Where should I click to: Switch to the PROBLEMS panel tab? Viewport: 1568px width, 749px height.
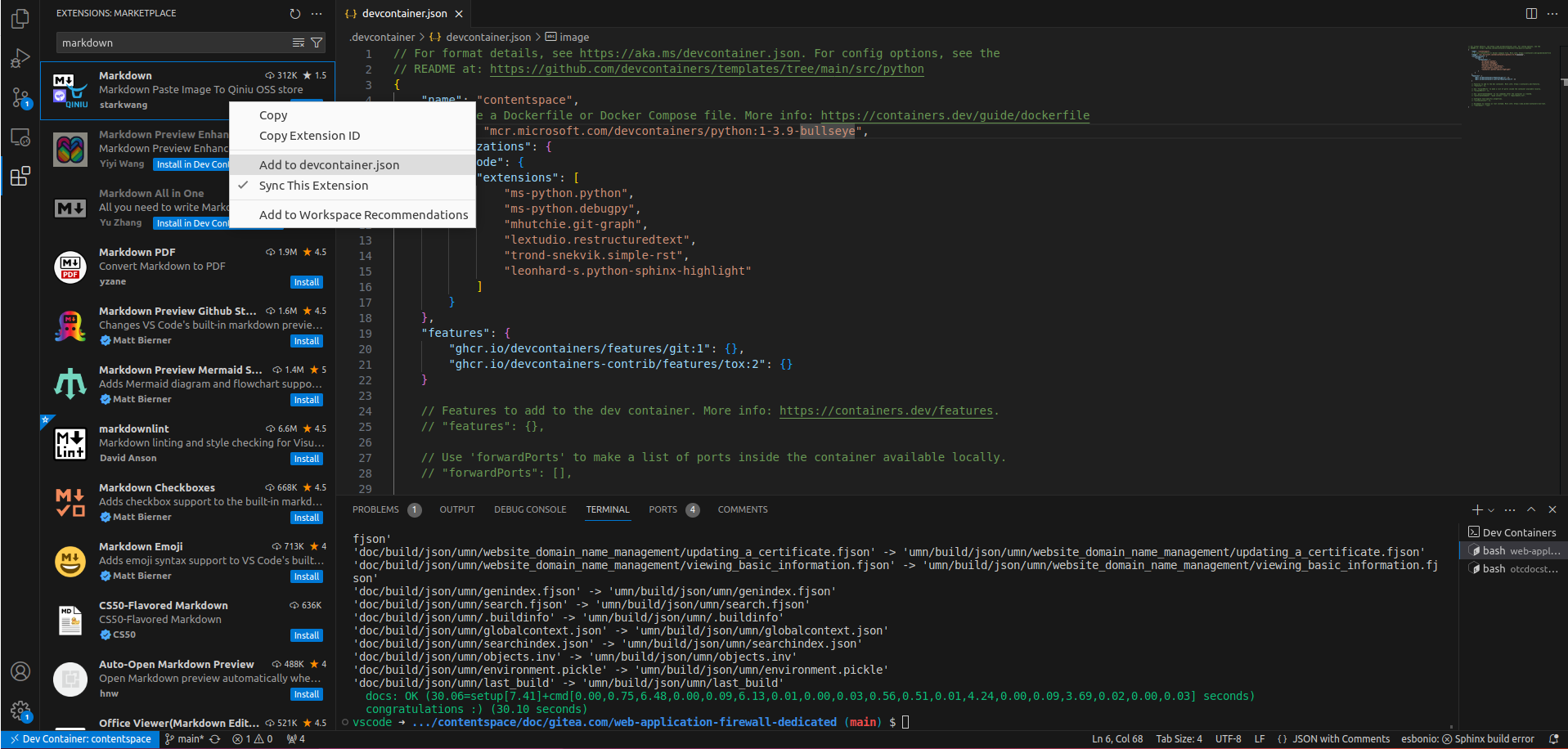(386, 509)
